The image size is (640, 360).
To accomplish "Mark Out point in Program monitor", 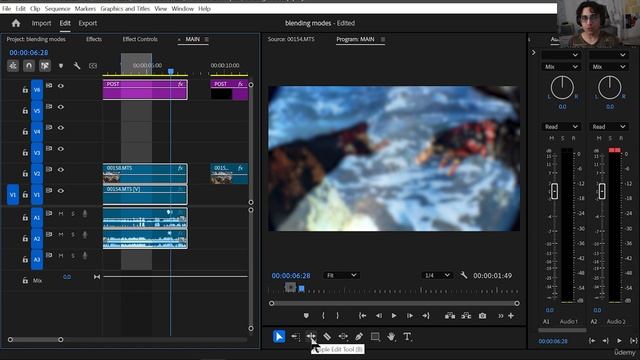I will (338, 316).
